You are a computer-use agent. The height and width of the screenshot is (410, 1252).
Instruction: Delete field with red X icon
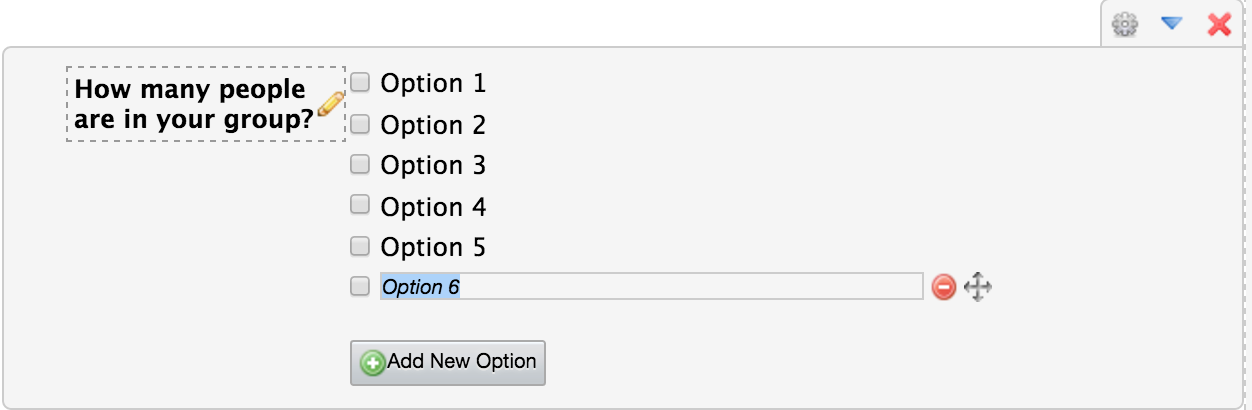coord(1219,25)
